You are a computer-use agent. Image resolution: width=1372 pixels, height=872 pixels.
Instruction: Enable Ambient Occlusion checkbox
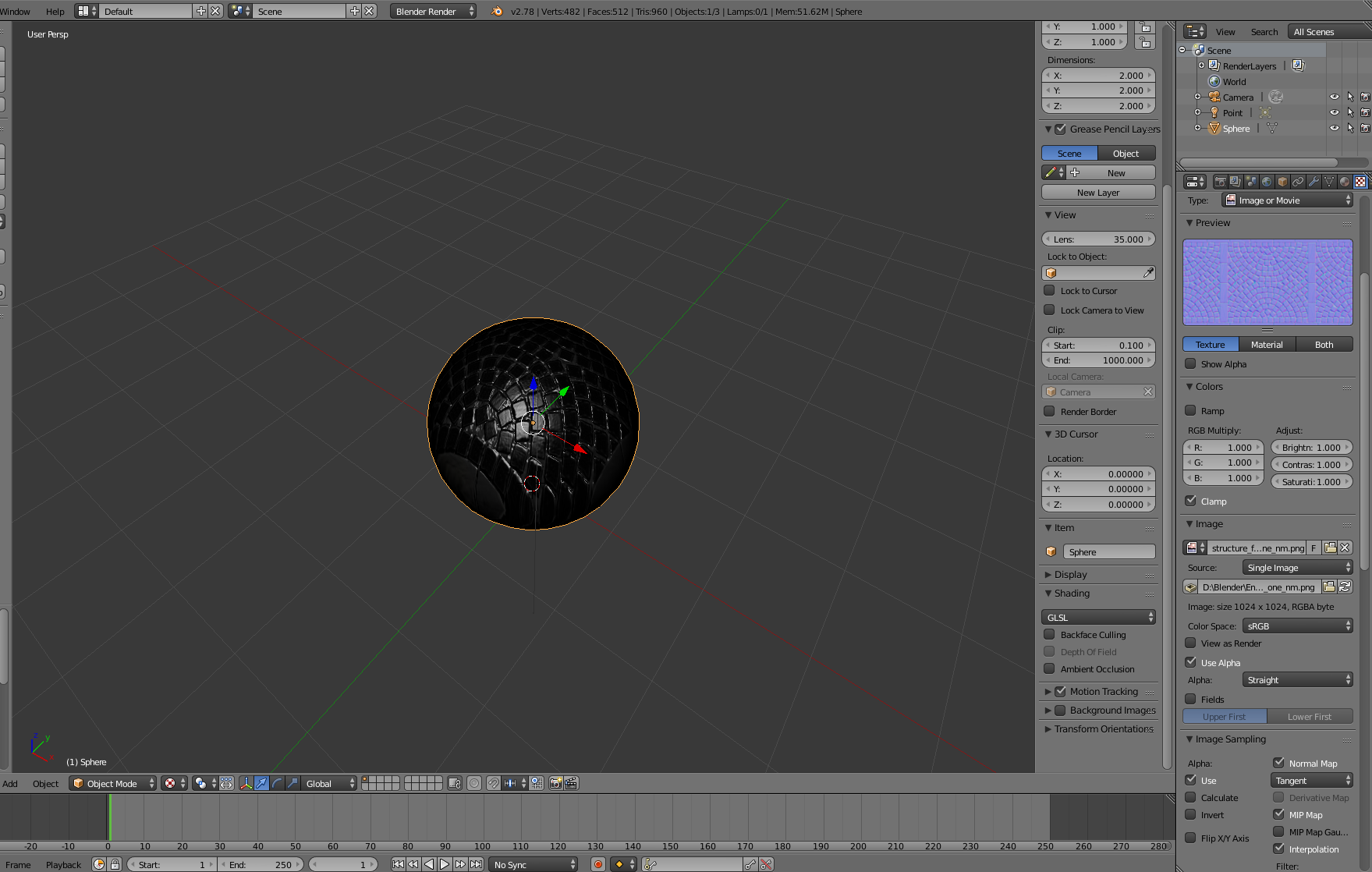pos(1050,668)
